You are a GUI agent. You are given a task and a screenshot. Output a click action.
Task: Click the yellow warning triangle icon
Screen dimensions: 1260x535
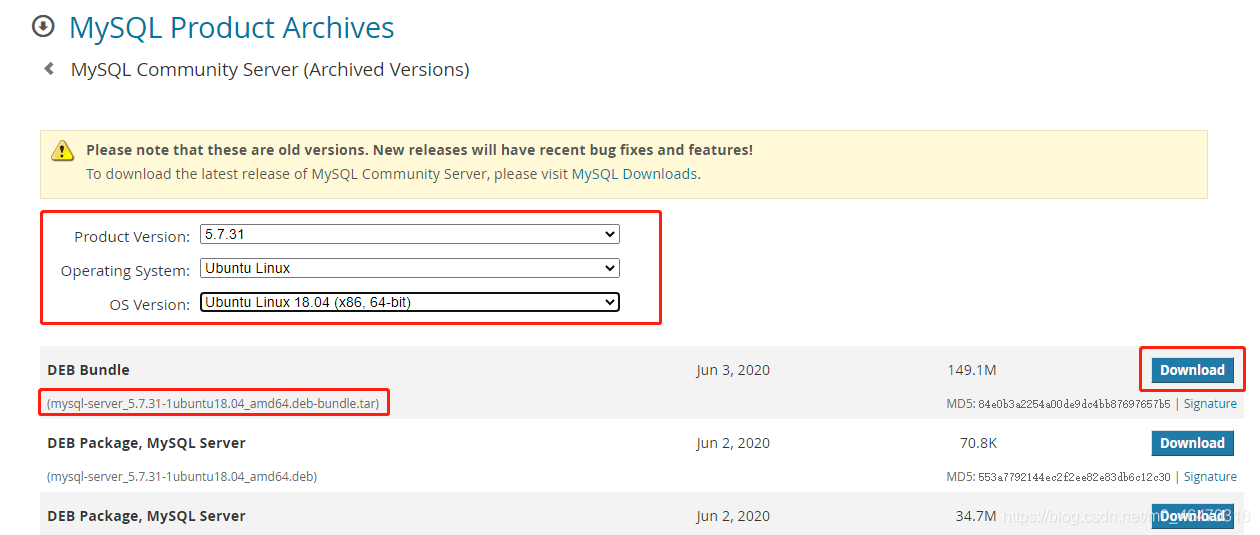point(63,151)
